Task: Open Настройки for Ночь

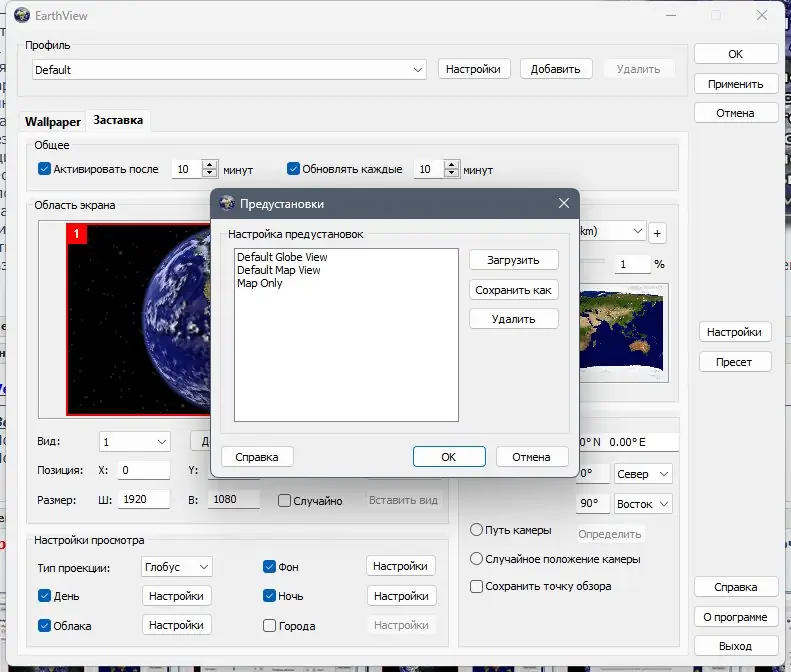Action: point(402,596)
